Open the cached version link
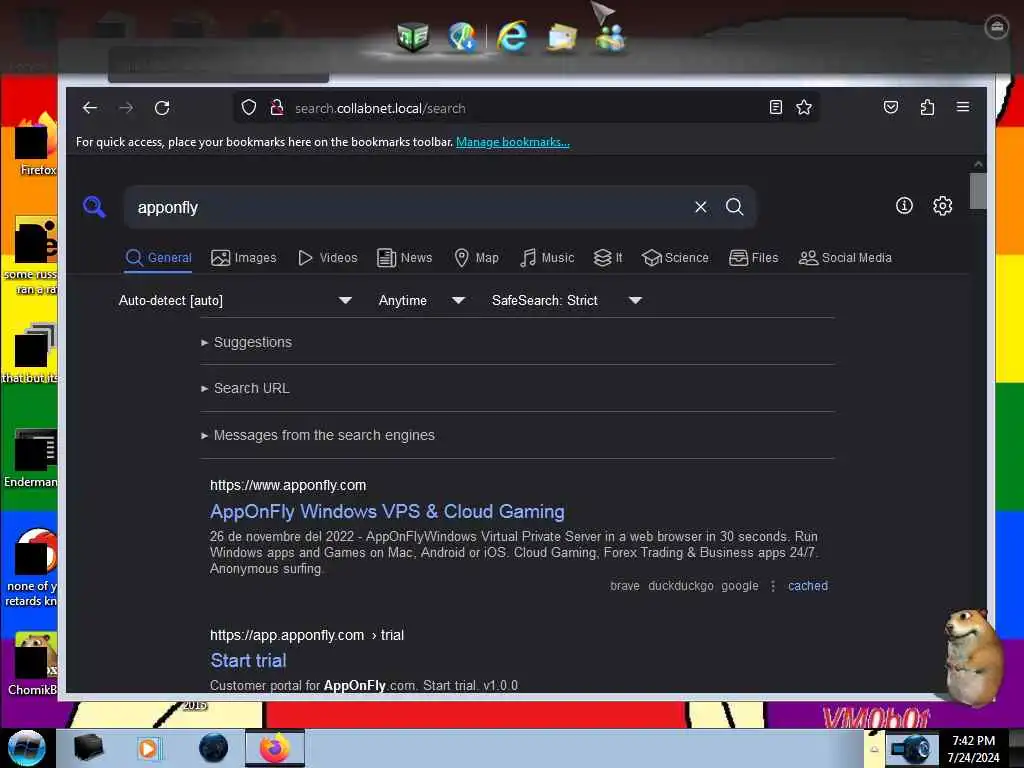 tap(808, 586)
